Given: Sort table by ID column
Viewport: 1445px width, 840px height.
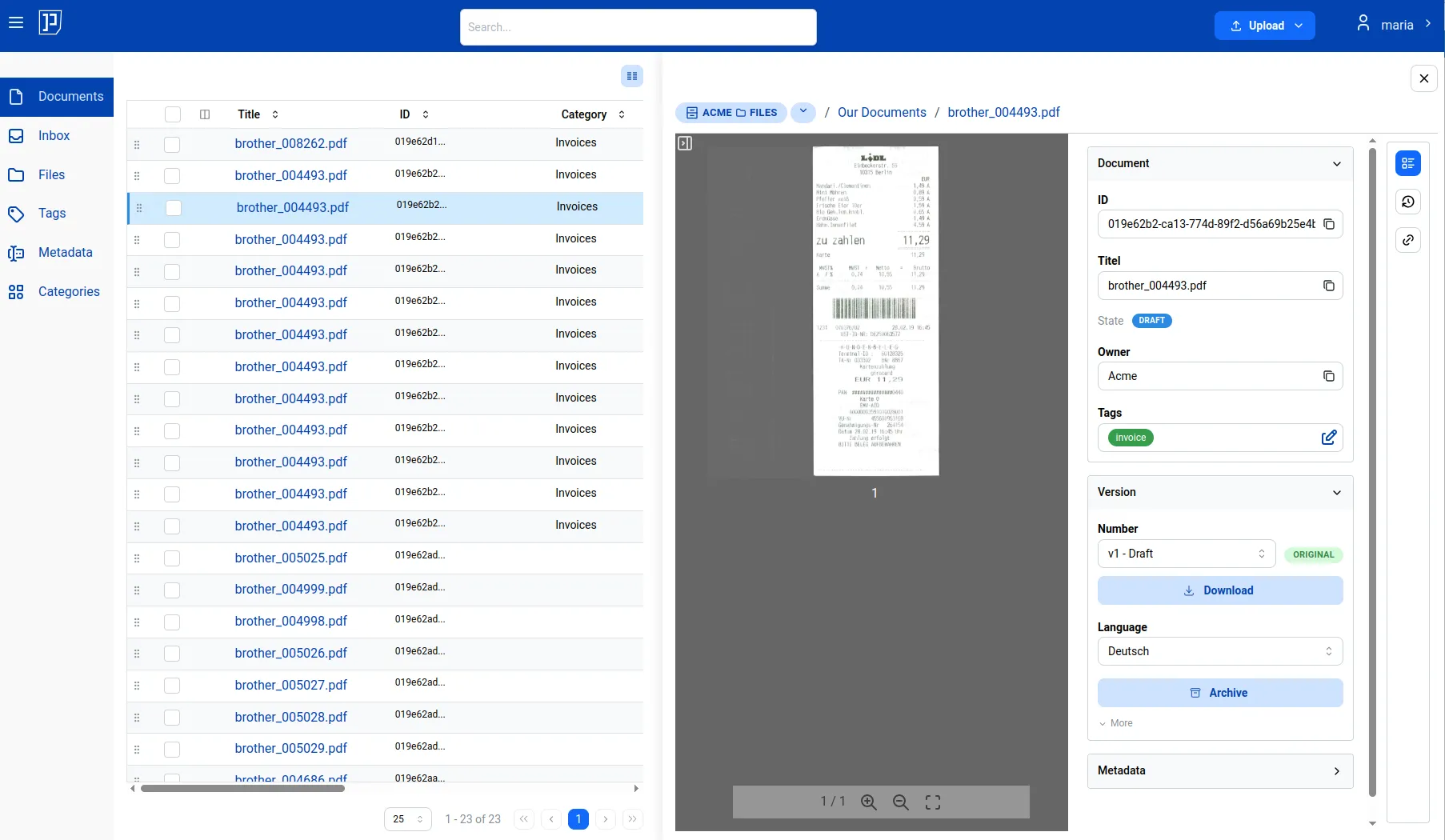Looking at the screenshot, I should [x=426, y=114].
